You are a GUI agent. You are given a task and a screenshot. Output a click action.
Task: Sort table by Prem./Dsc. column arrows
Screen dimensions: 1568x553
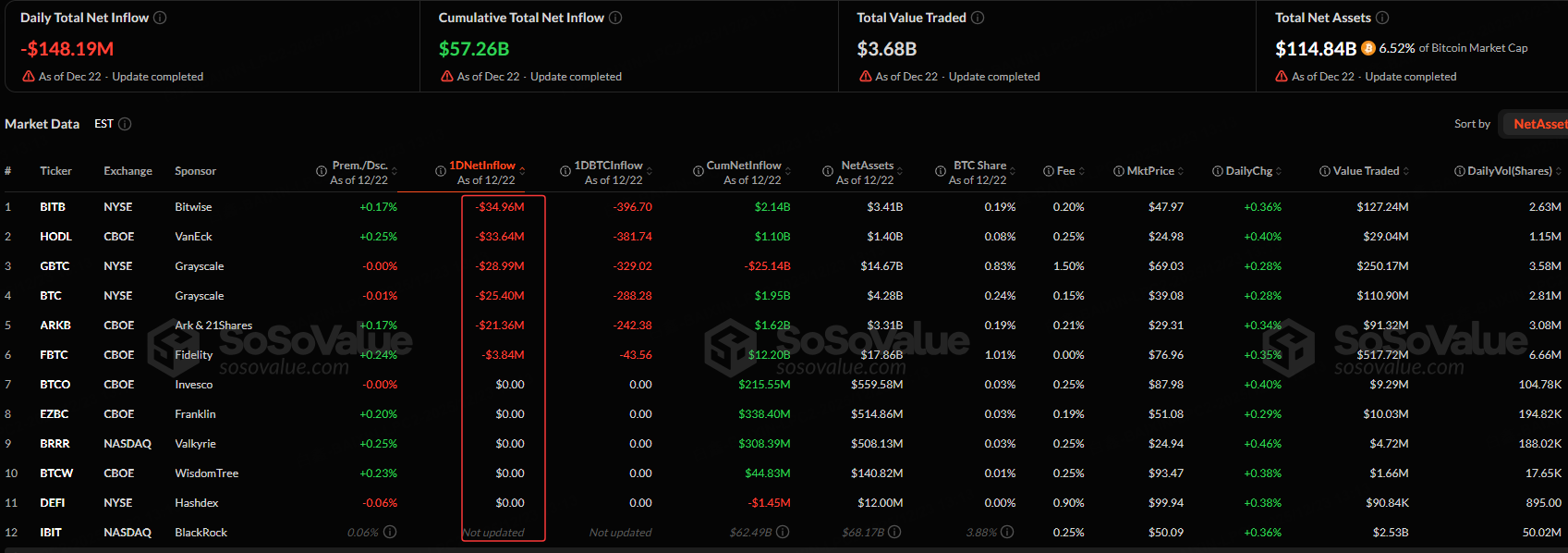(395, 171)
